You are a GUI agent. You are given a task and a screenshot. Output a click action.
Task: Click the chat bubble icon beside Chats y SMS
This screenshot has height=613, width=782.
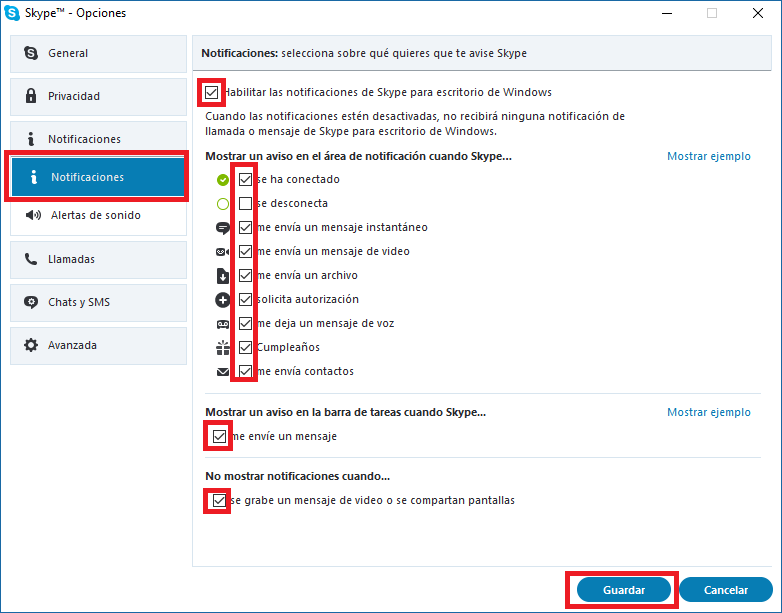coord(31,302)
